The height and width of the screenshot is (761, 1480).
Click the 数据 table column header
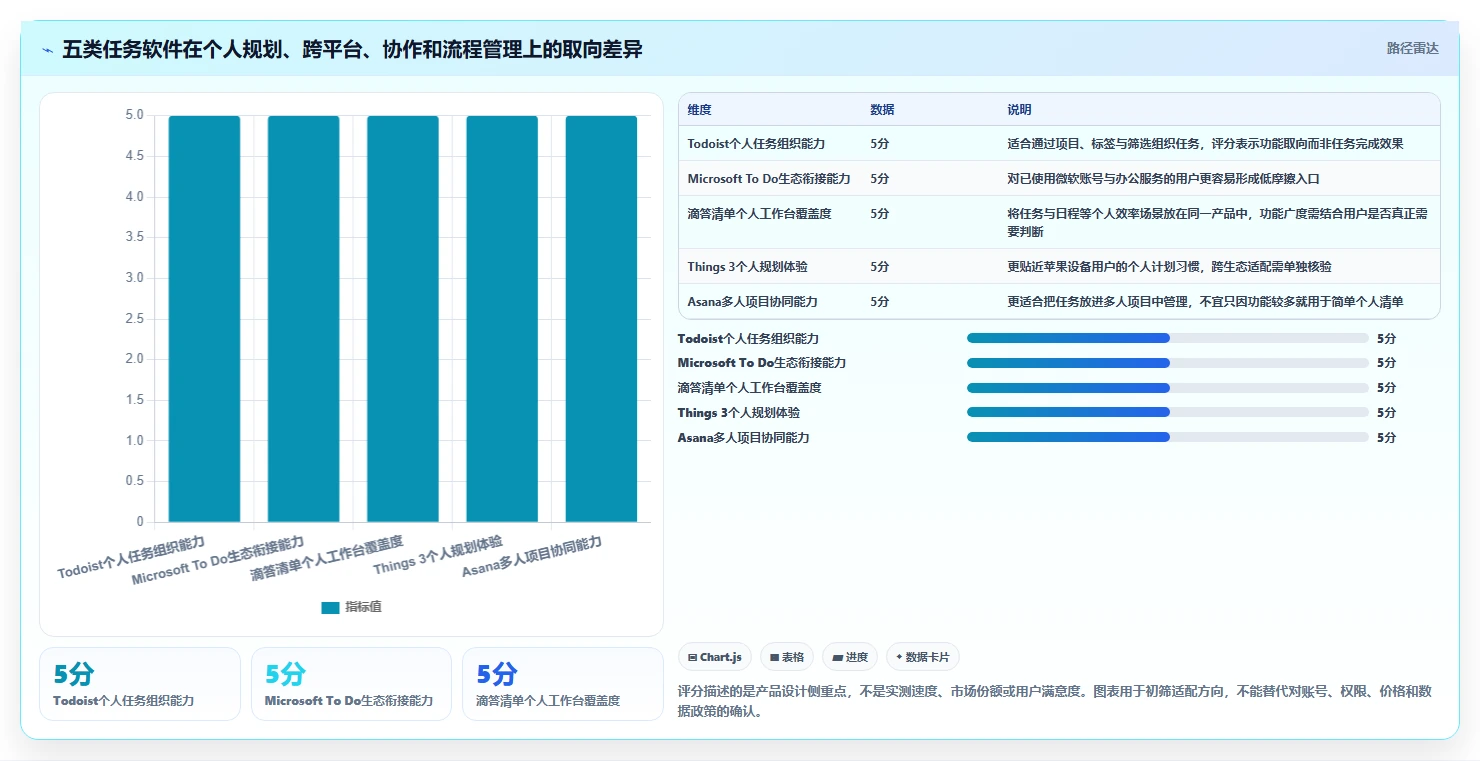click(882, 110)
